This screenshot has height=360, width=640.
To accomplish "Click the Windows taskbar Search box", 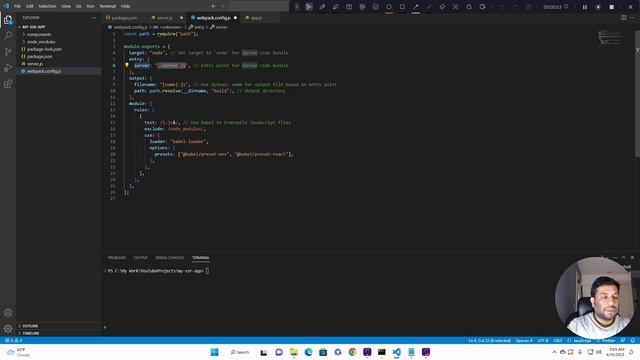I will 240,352.
